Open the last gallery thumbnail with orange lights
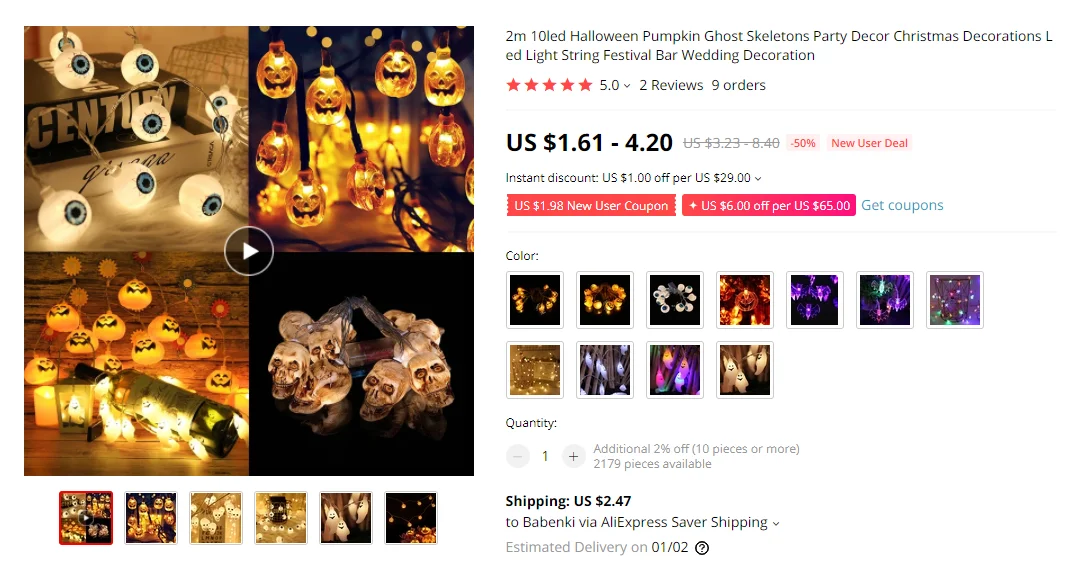1087x570 pixels. coord(411,518)
